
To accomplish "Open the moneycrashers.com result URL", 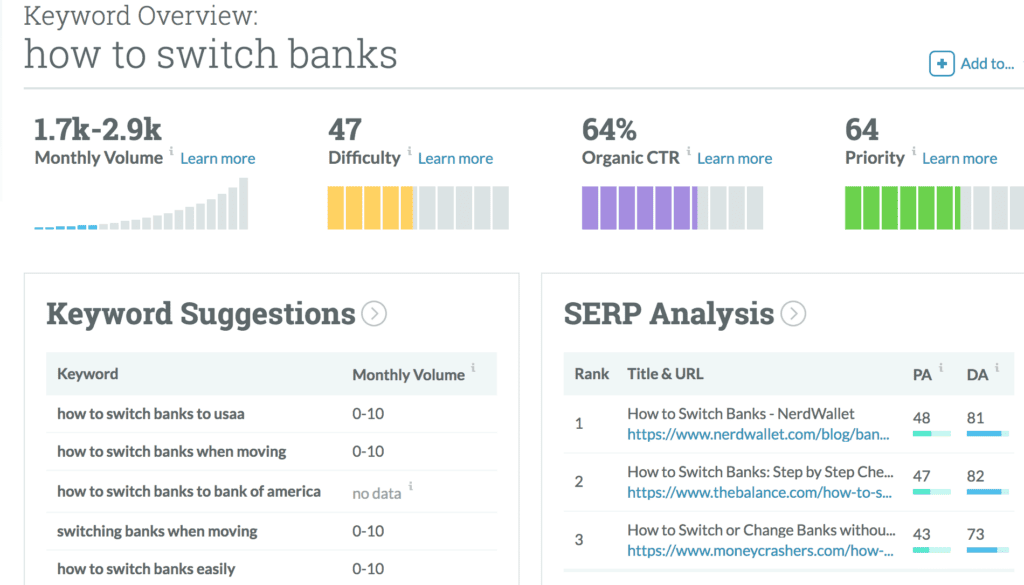I will (x=760, y=551).
